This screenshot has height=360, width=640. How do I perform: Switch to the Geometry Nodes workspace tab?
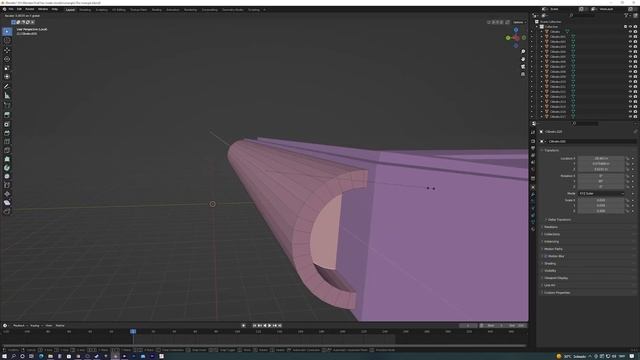click(x=233, y=9)
